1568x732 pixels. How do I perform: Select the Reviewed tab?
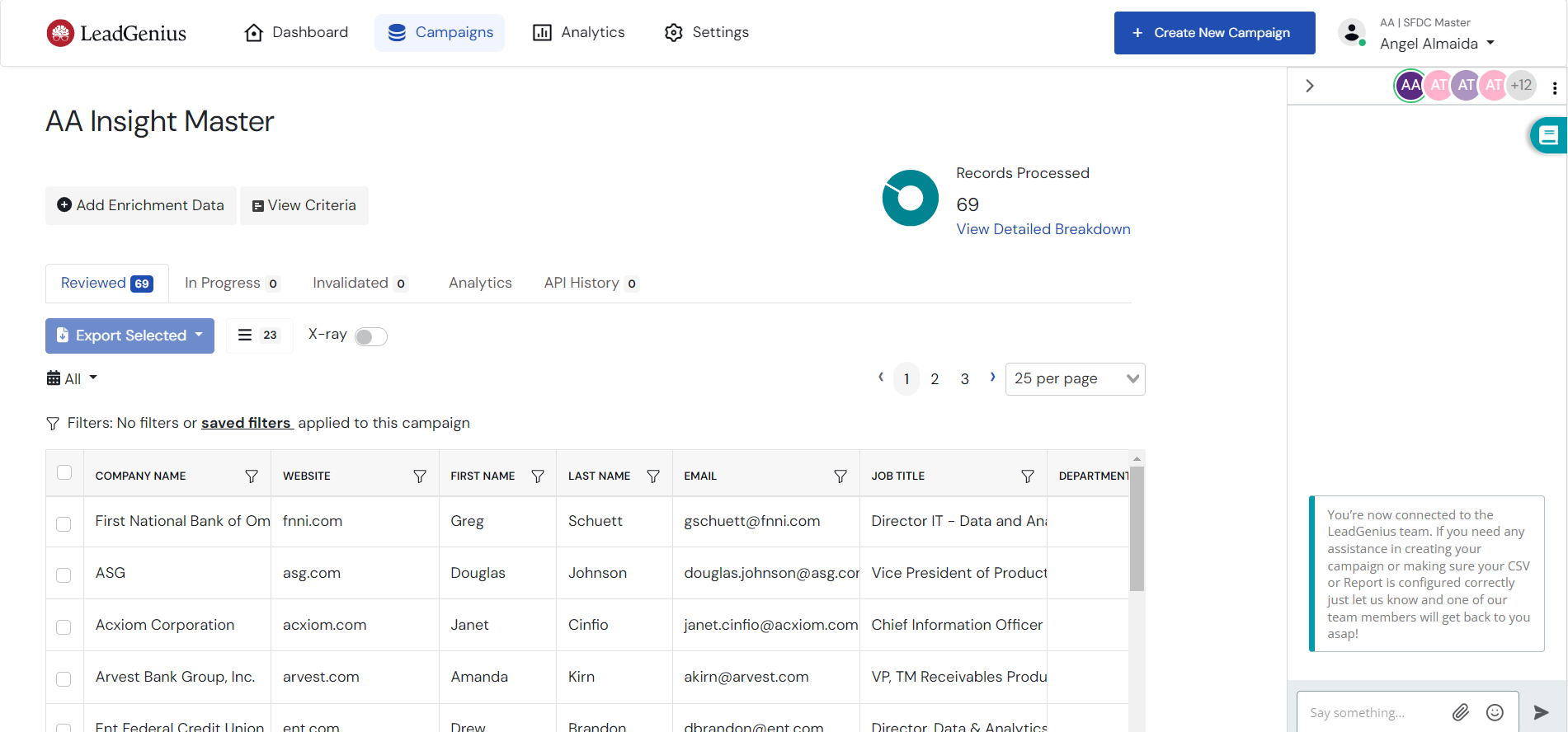107,284
